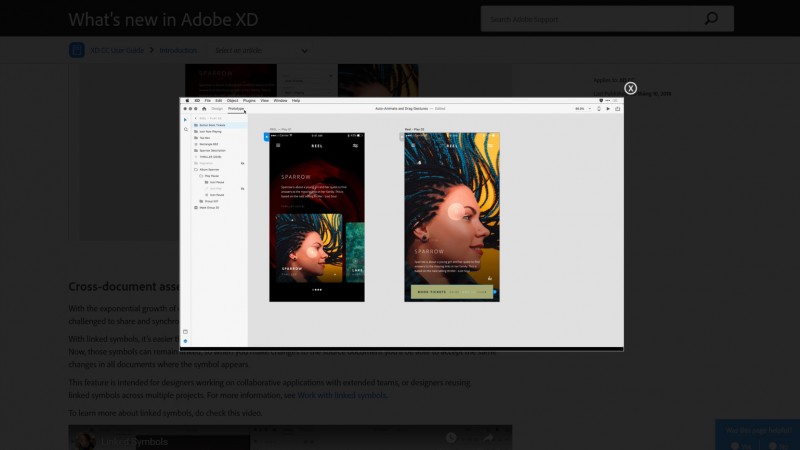Open the Assets panel icon at the bottom-left
The height and width of the screenshot is (450, 800).
pyautogui.click(x=185, y=332)
